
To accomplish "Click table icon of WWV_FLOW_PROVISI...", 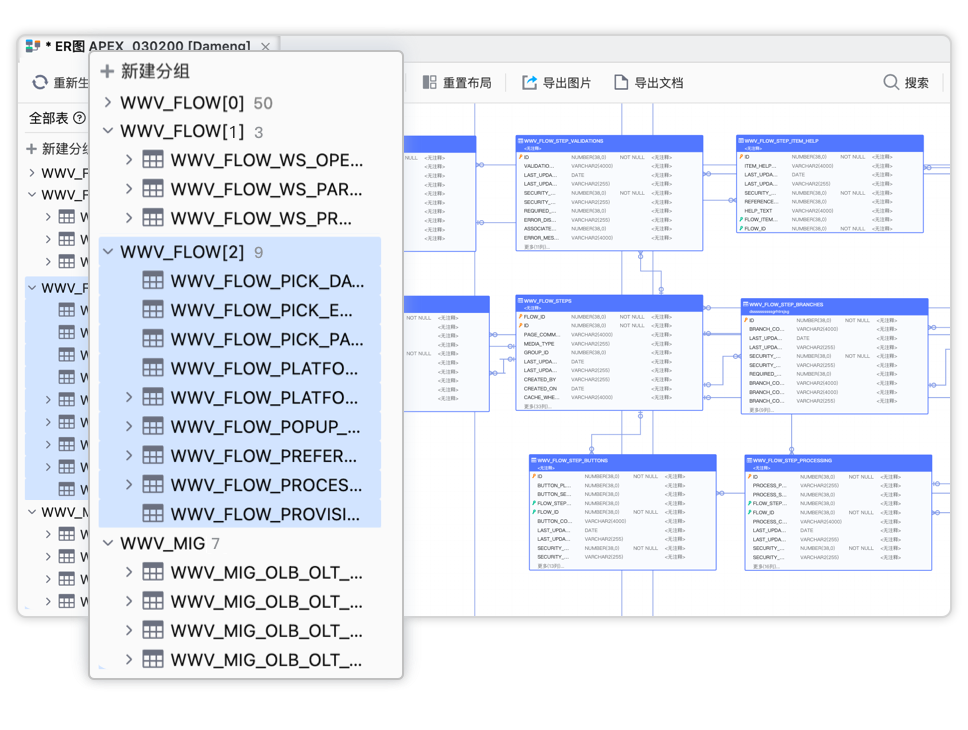I will [153, 513].
